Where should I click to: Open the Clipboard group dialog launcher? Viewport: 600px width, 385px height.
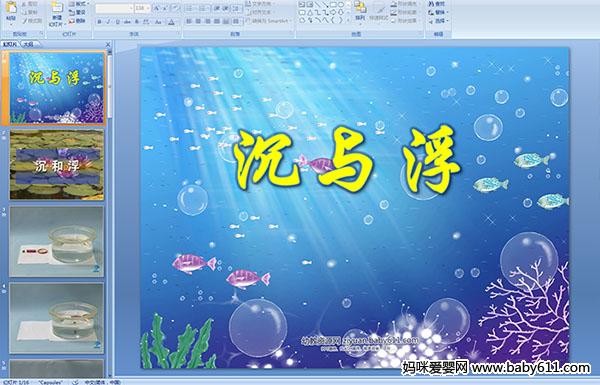41,34
